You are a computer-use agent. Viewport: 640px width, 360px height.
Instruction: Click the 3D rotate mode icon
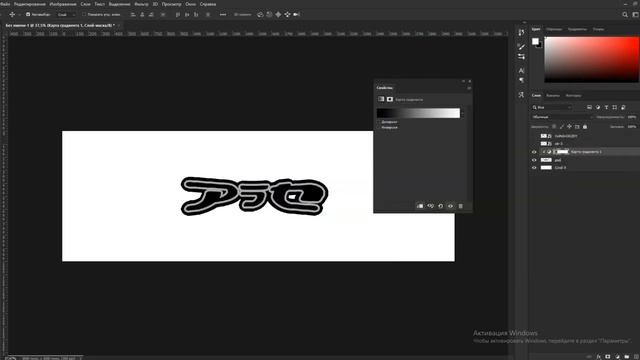(260, 14)
